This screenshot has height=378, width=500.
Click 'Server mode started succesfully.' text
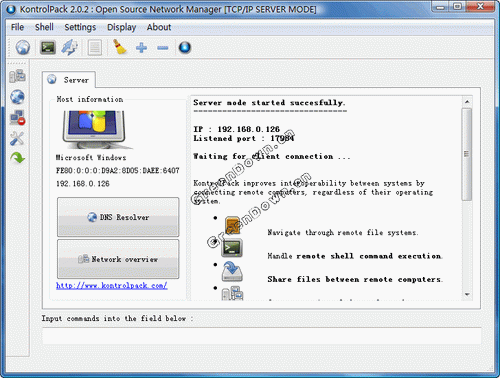(269, 103)
